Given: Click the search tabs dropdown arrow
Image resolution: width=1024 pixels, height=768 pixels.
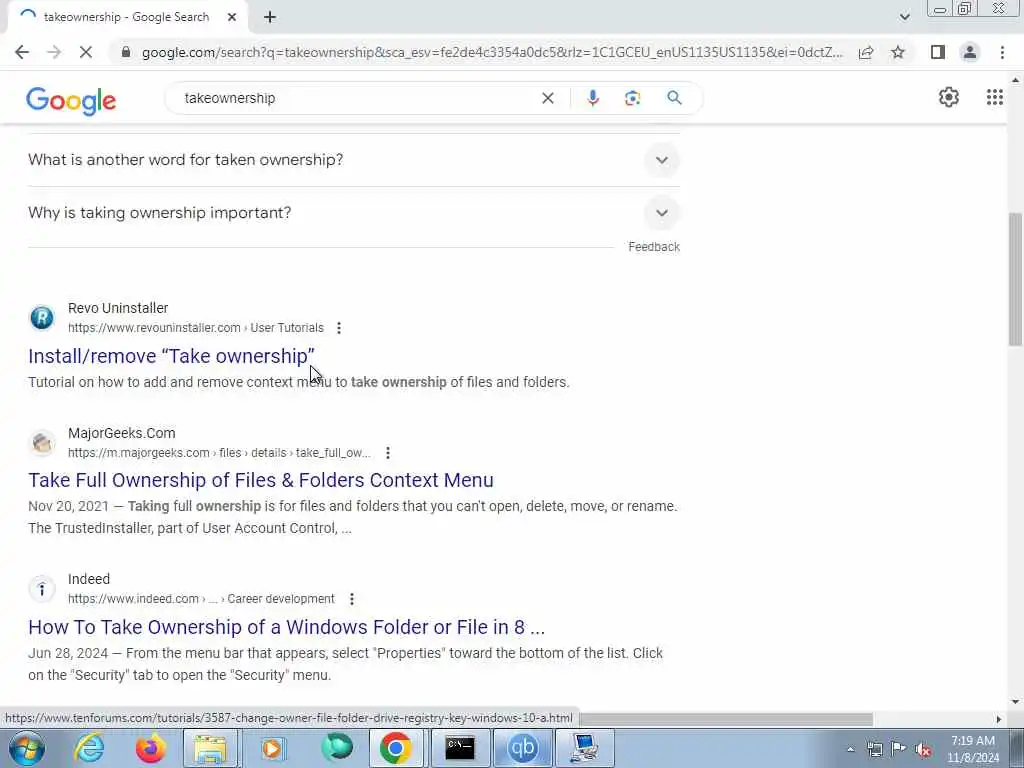Looking at the screenshot, I should click(x=904, y=18).
